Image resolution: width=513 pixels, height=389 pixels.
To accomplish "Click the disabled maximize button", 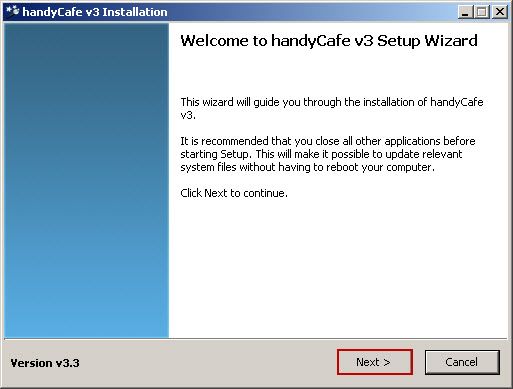I will click(482, 12).
